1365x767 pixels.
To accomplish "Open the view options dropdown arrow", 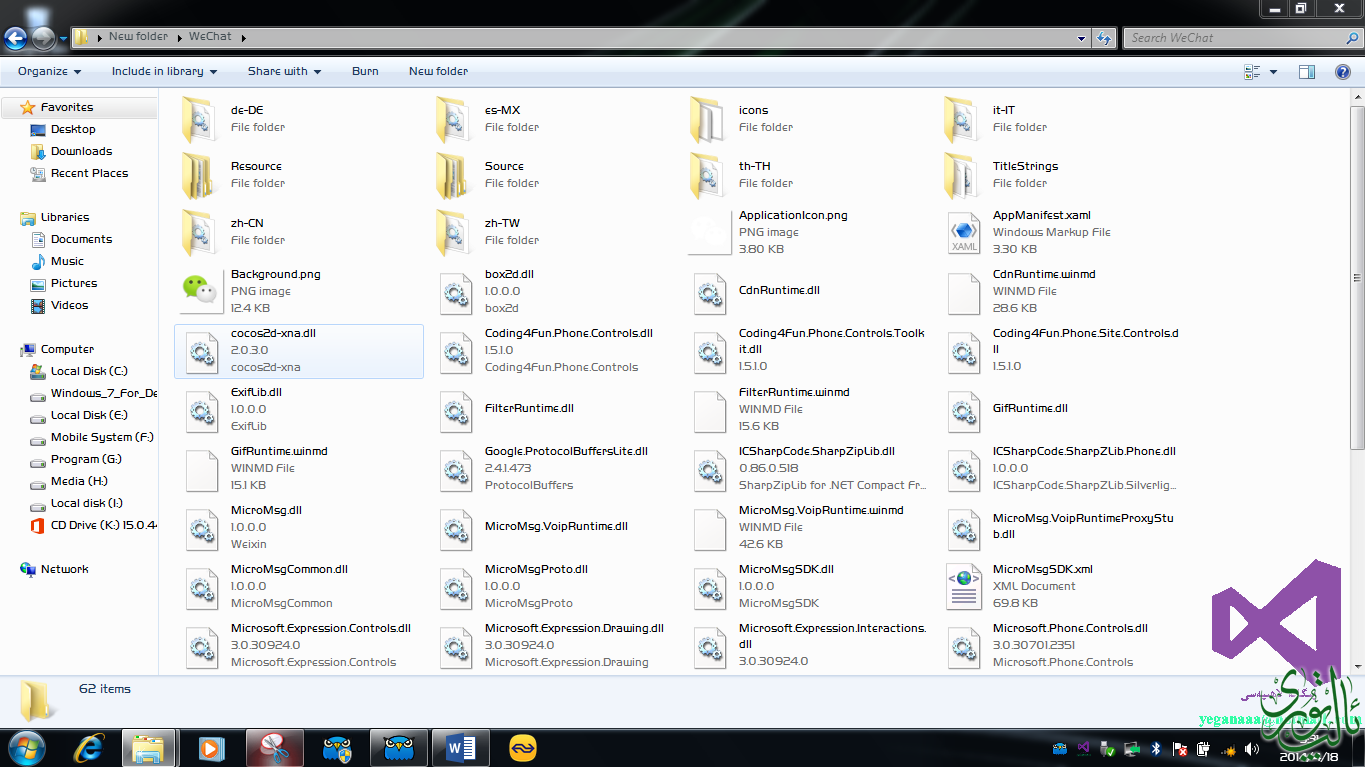I will pyautogui.click(x=1273, y=72).
